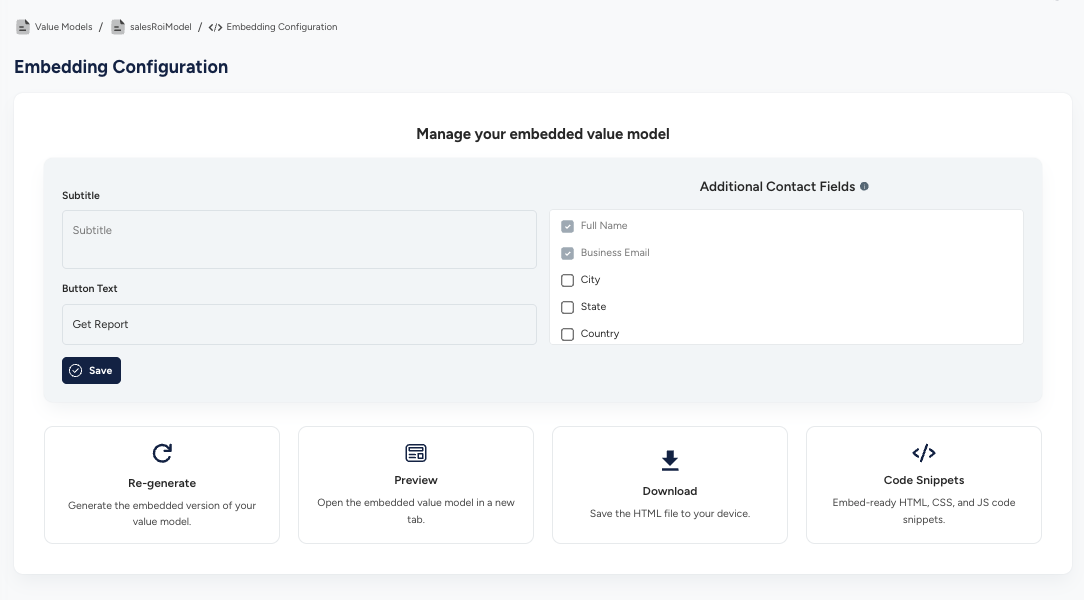Click the Embedding Configuration breadcrumb text
This screenshot has width=1084, height=600.
pos(282,27)
